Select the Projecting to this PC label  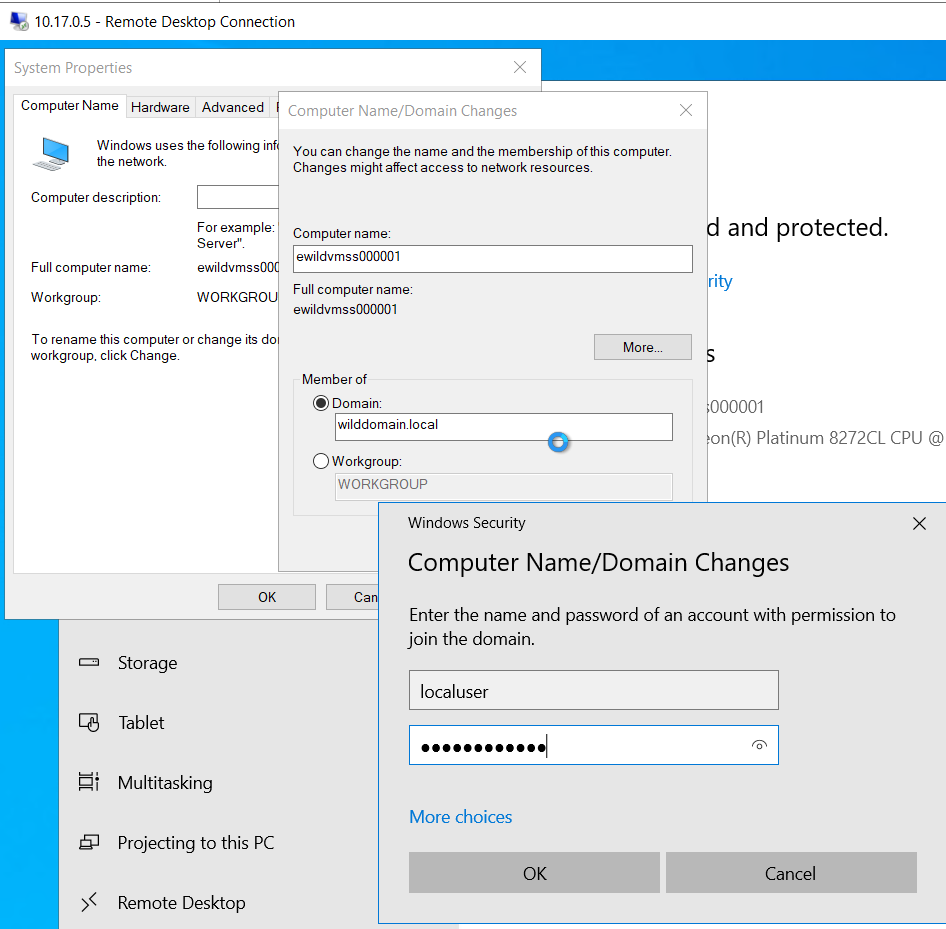(x=195, y=842)
